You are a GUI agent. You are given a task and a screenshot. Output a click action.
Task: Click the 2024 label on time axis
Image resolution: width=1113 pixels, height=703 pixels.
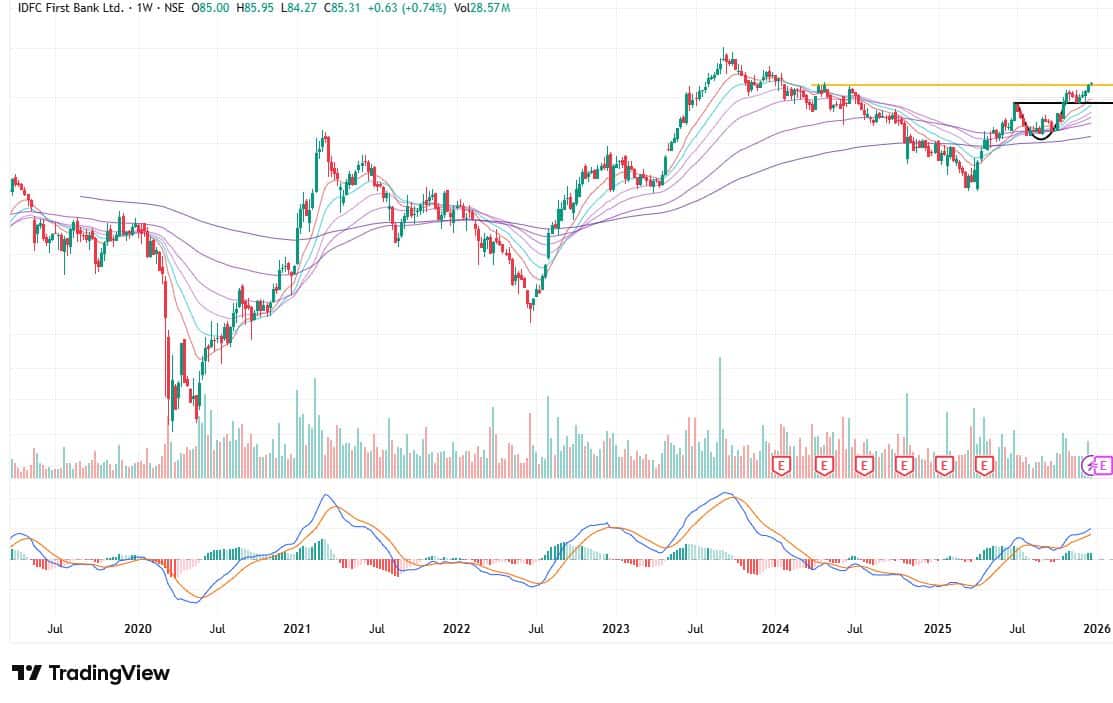coord(775,628)
